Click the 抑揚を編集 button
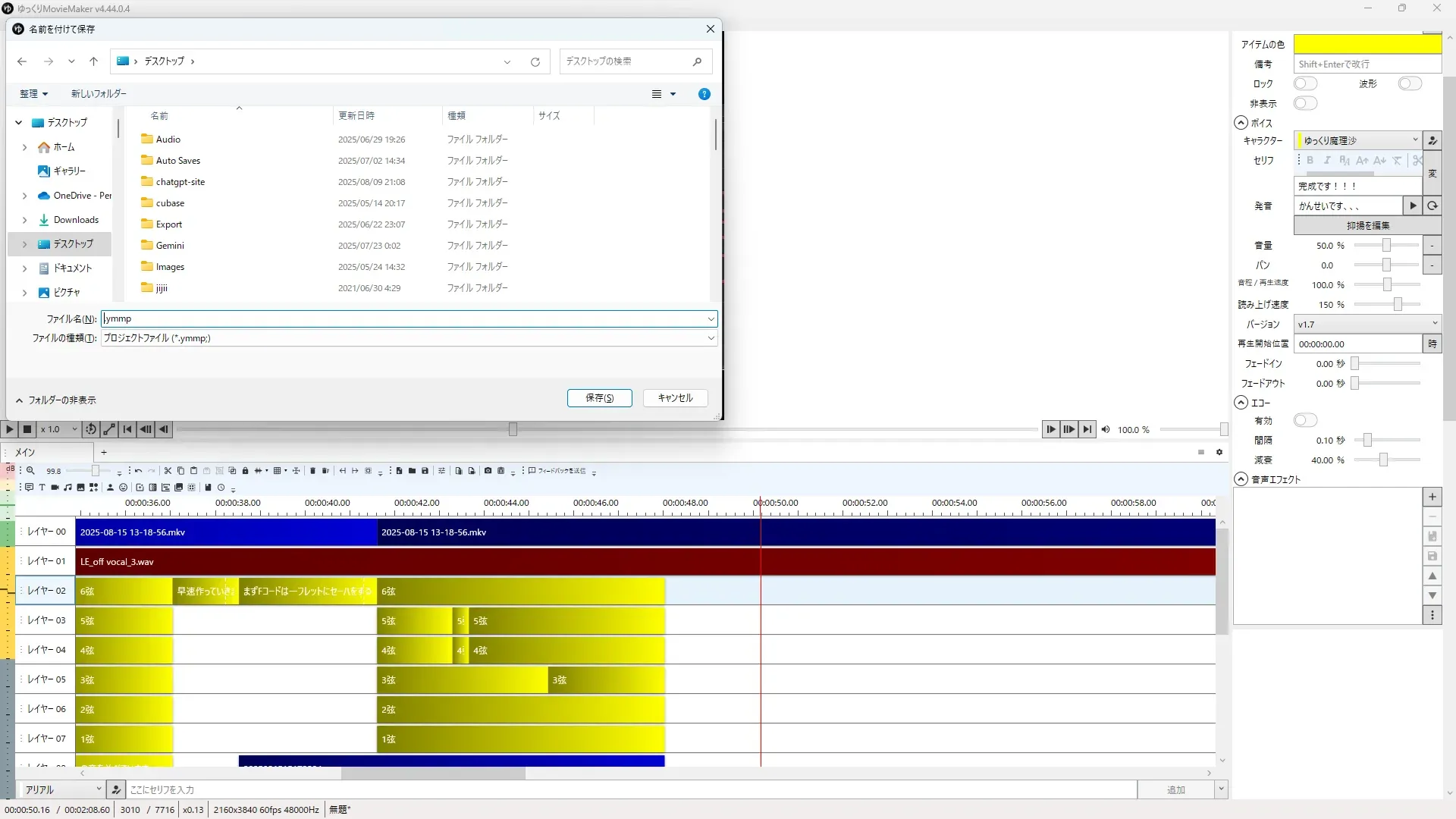Viewport: 1456px width, 819px height. (1367, 226)
